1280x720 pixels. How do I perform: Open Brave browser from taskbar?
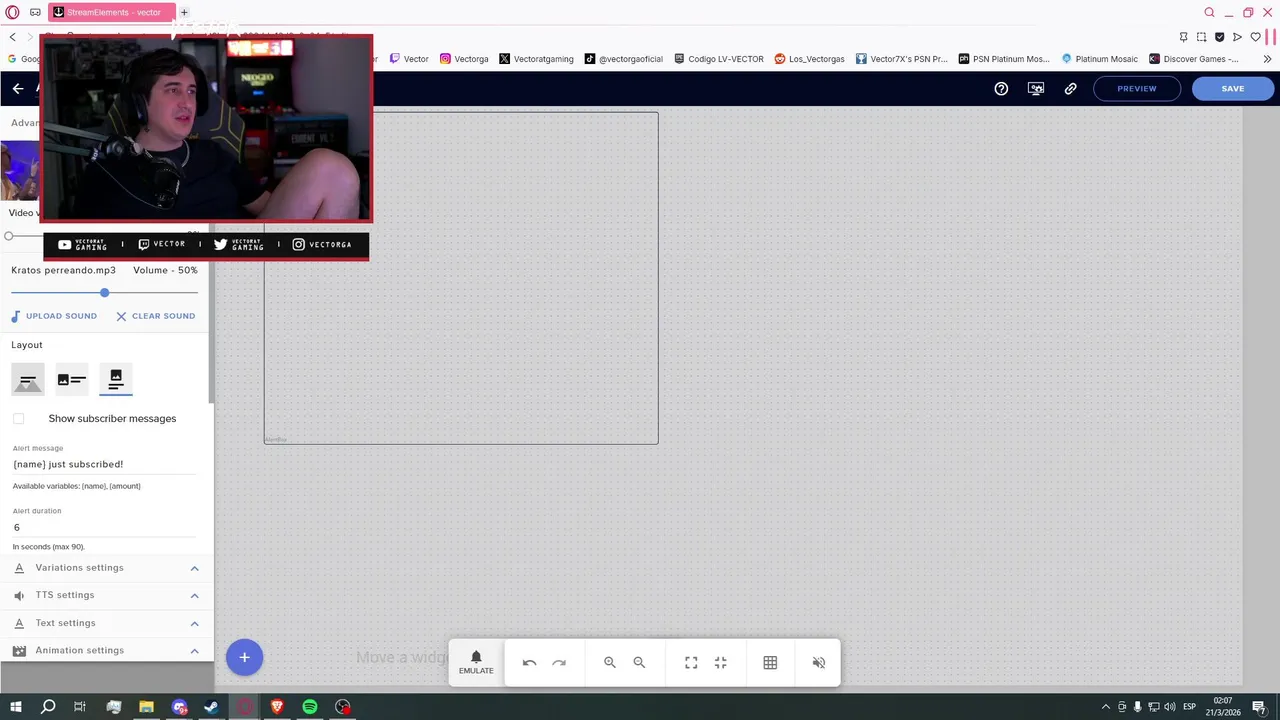click(277, 707)
